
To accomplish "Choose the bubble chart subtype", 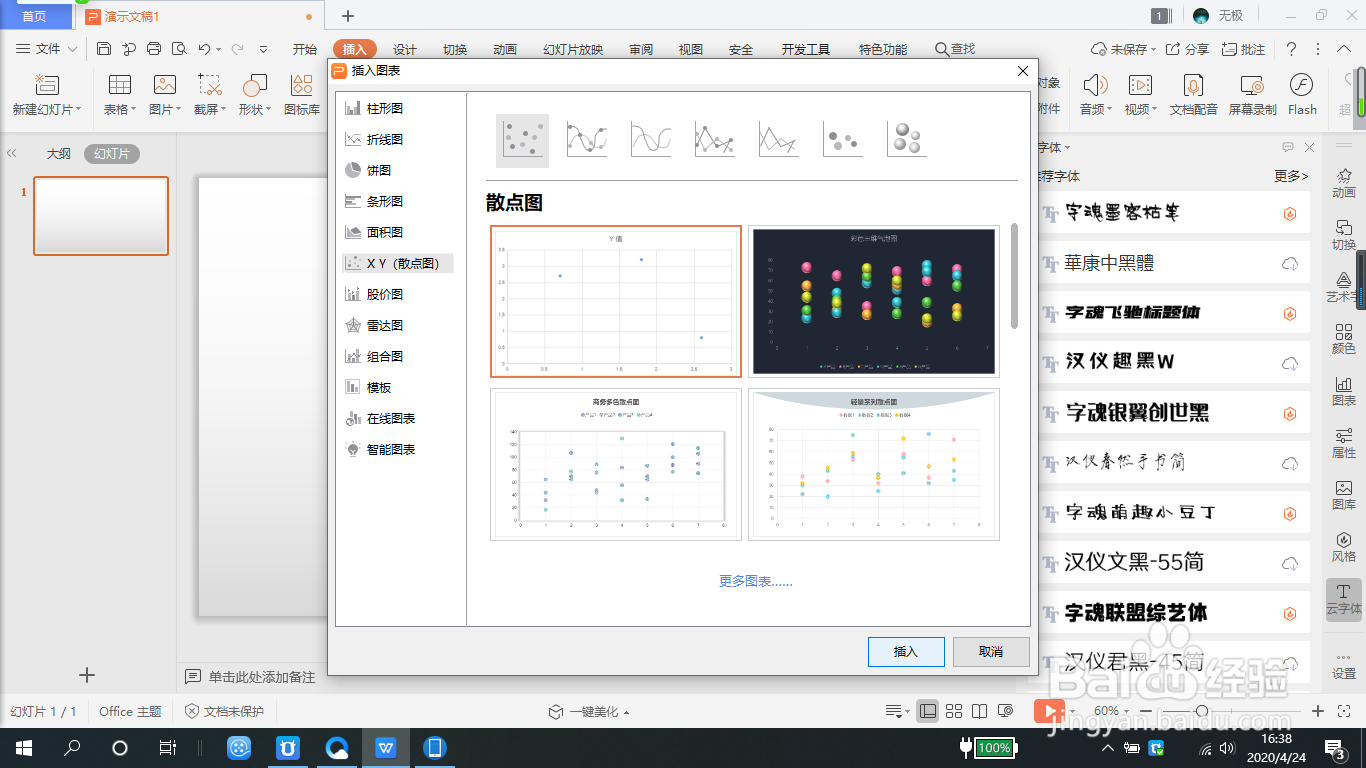I will [842, 140].
